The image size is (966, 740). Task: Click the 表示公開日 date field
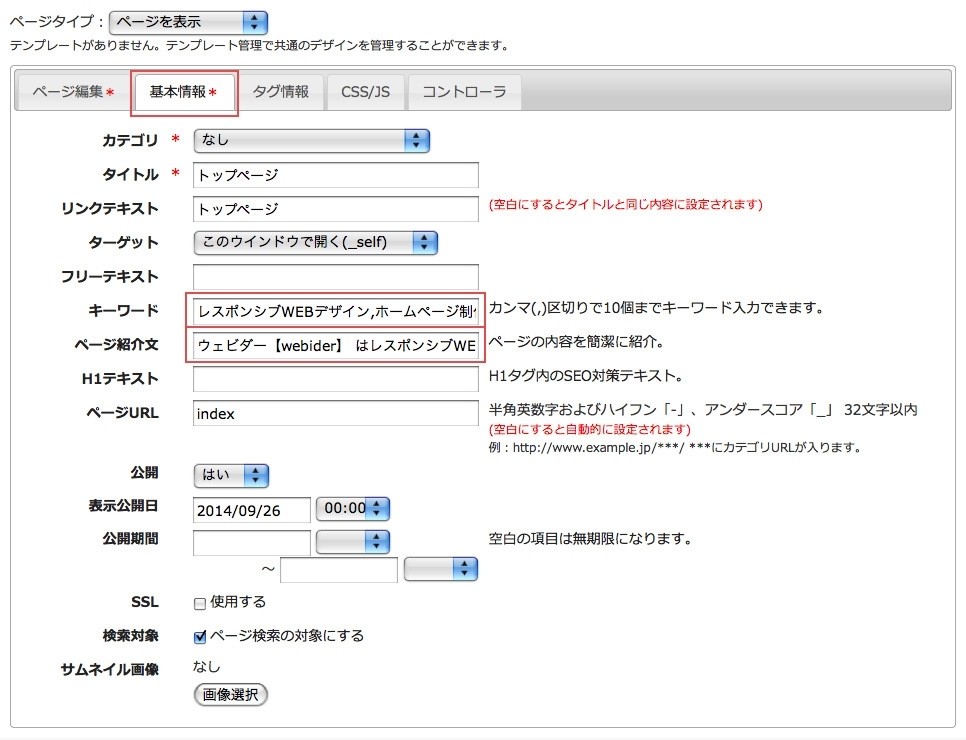(x=250, y=510)
